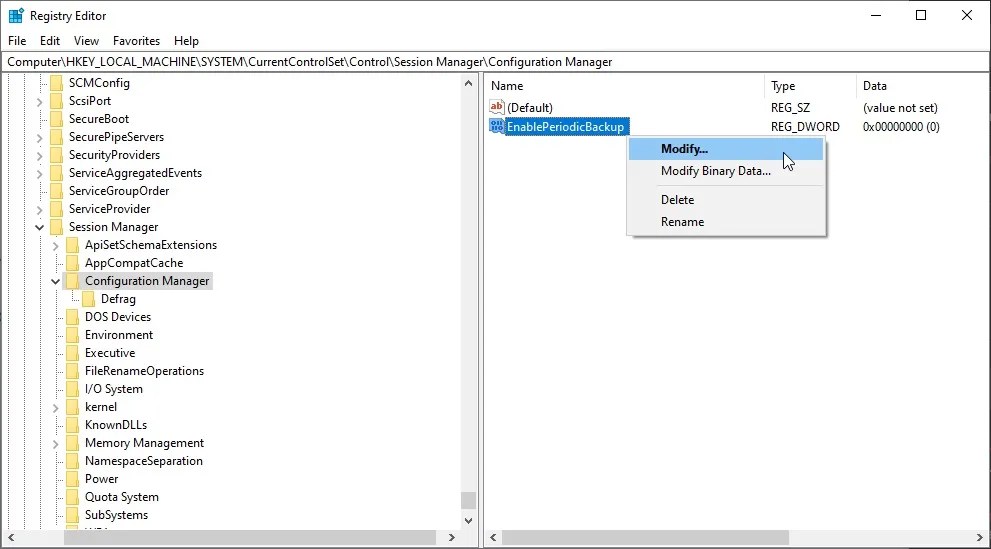The image size is (991, 549).
Task: Click the ScsiPort folder icon
Action: [x=56, y=101]
